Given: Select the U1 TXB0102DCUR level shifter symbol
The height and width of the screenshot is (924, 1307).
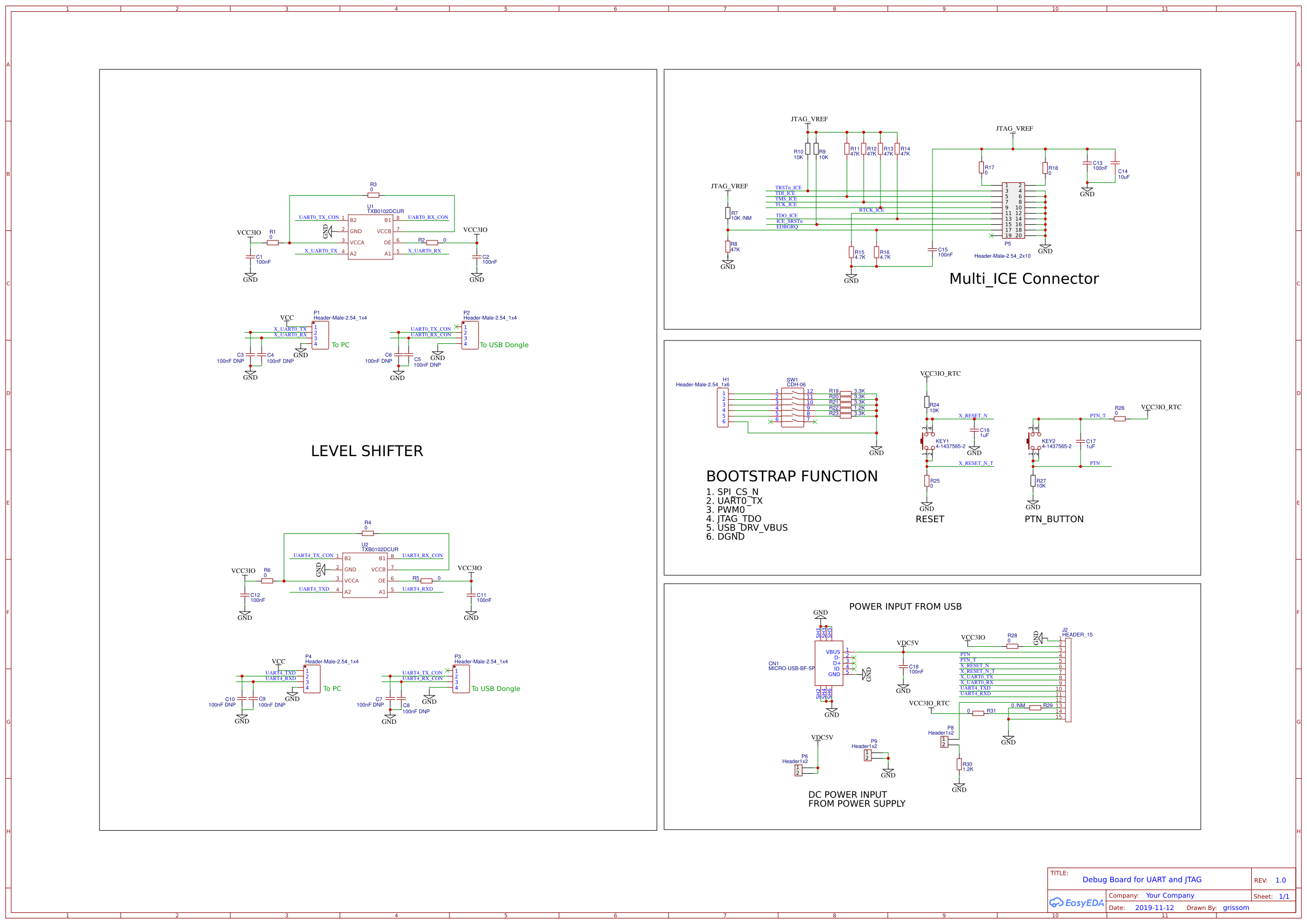Looking at the screenshot, I should 370,239.
